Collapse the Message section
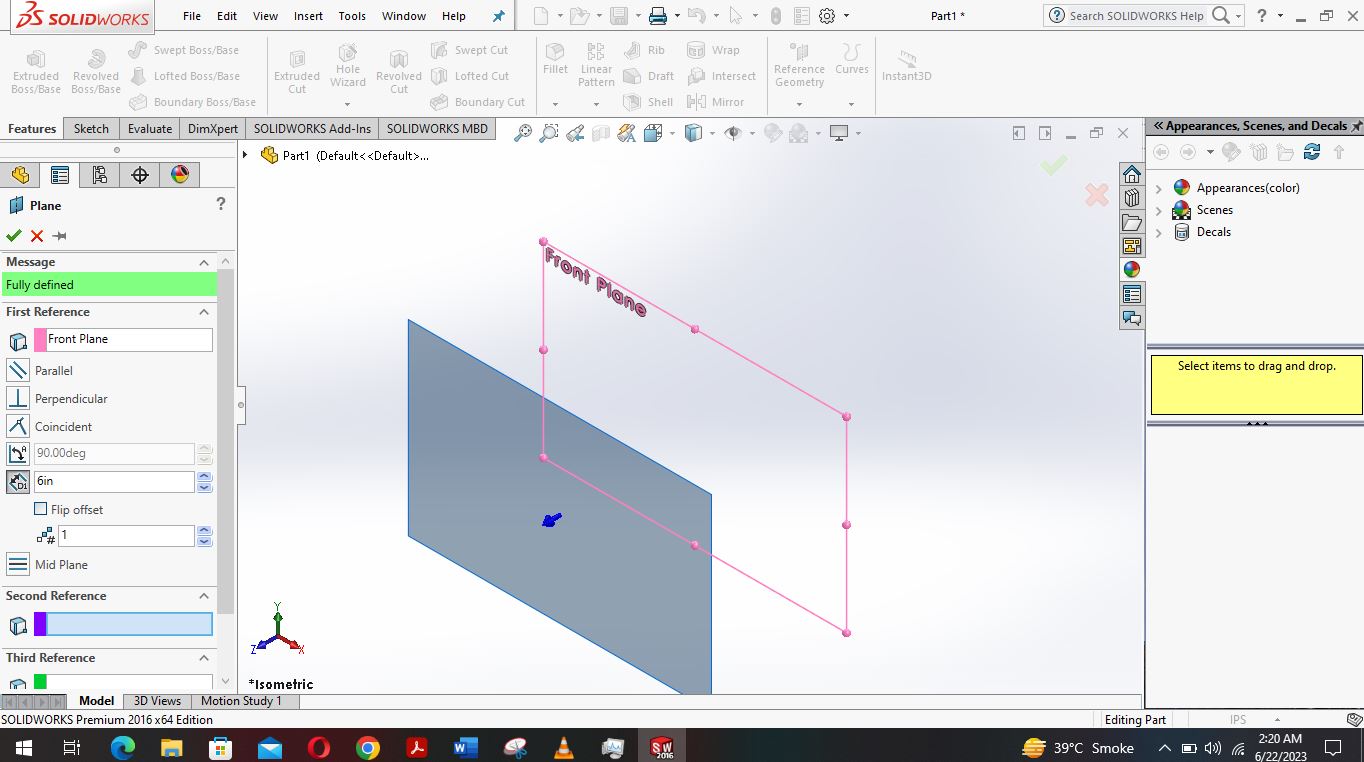The height and width of the screenshot is (762, 1364). tap(204, 262)
